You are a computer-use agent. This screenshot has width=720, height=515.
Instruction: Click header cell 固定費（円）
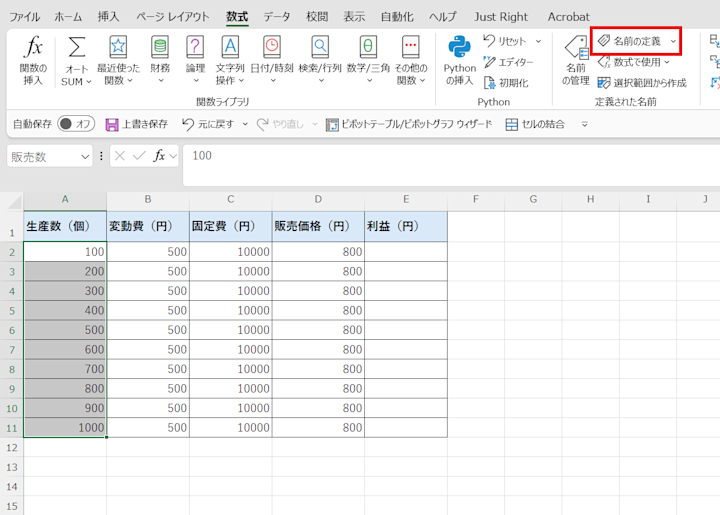click(231, 226)
